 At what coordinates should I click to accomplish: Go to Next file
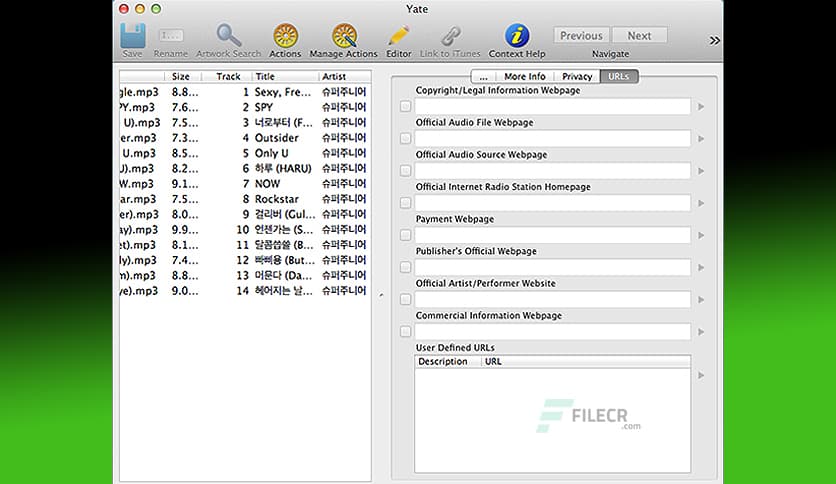tap(639, 35)
